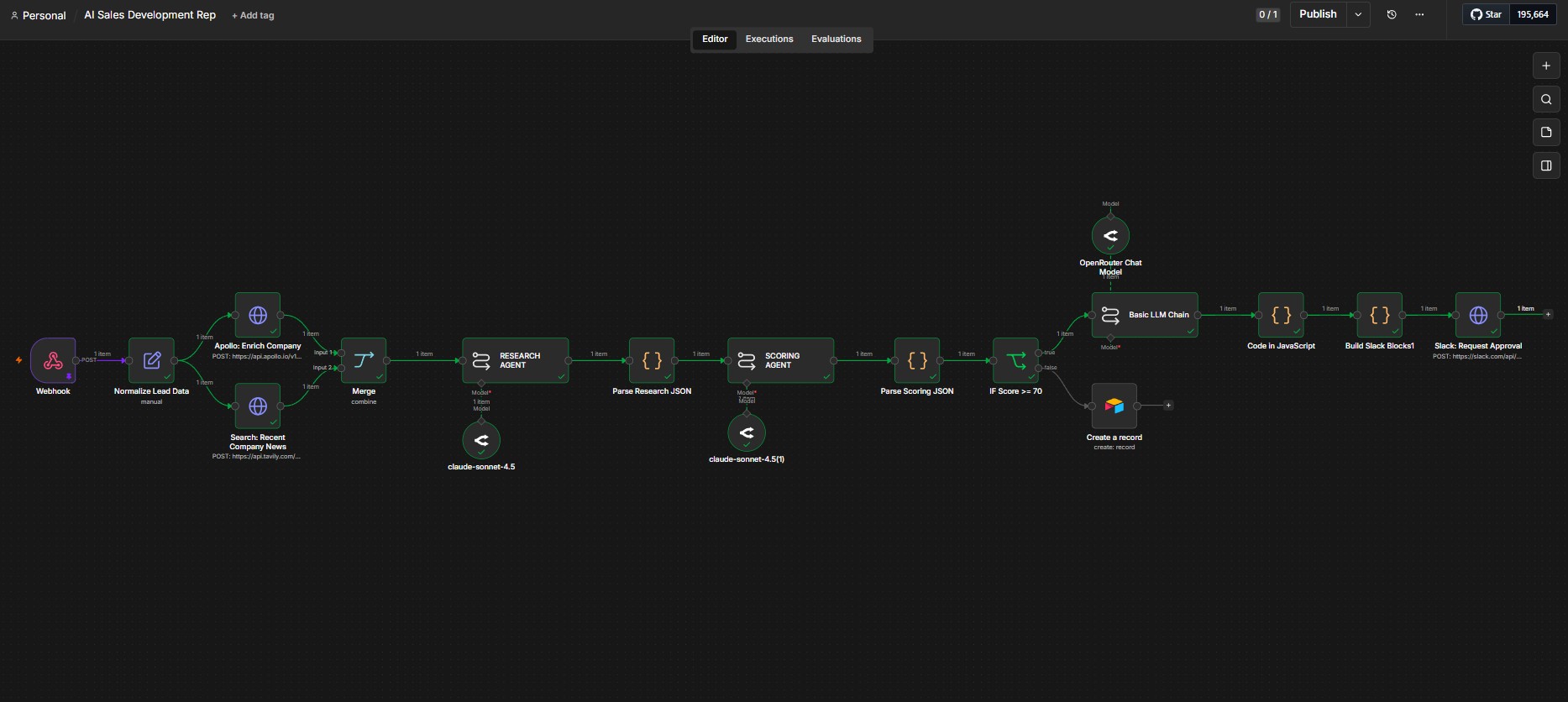Switch to the Evaluations tab

point(836,39)
